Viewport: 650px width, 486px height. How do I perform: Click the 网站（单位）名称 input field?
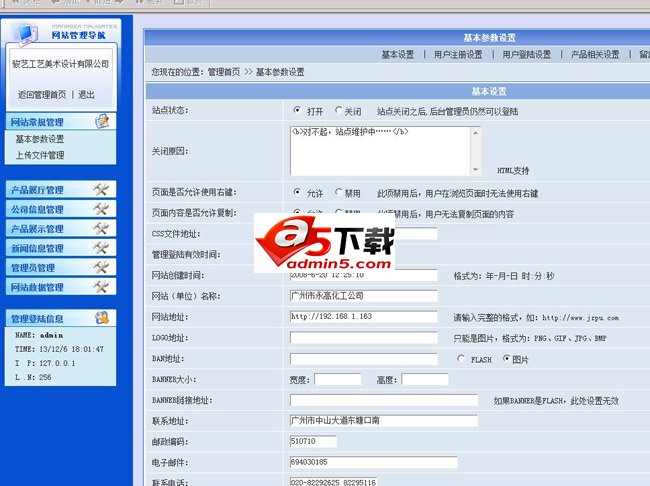364,296
